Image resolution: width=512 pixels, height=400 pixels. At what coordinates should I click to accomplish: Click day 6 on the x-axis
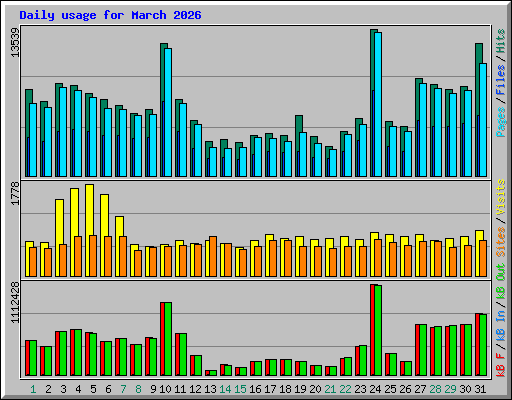coord(108,389)
